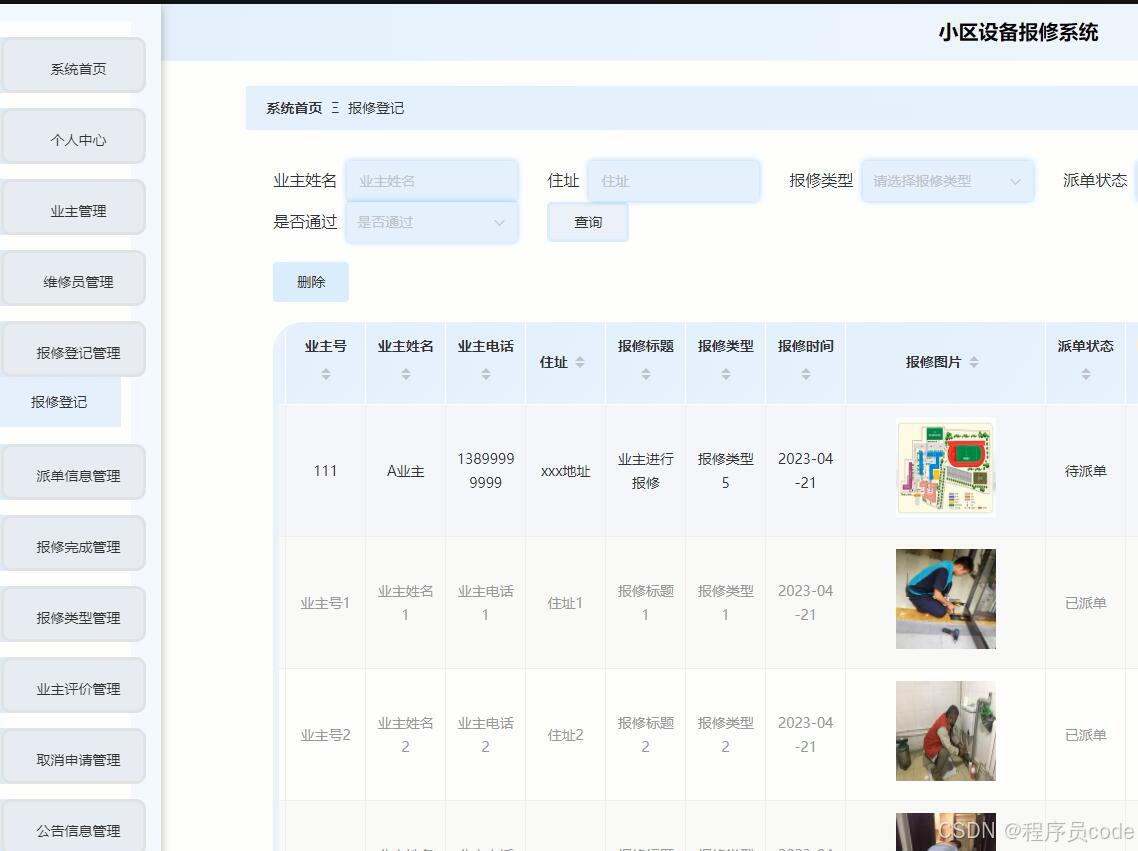Sort table by 报修时间 column
Viewport: 1138px width, 851px height.
pyautogui.click(x=805, y=375)
